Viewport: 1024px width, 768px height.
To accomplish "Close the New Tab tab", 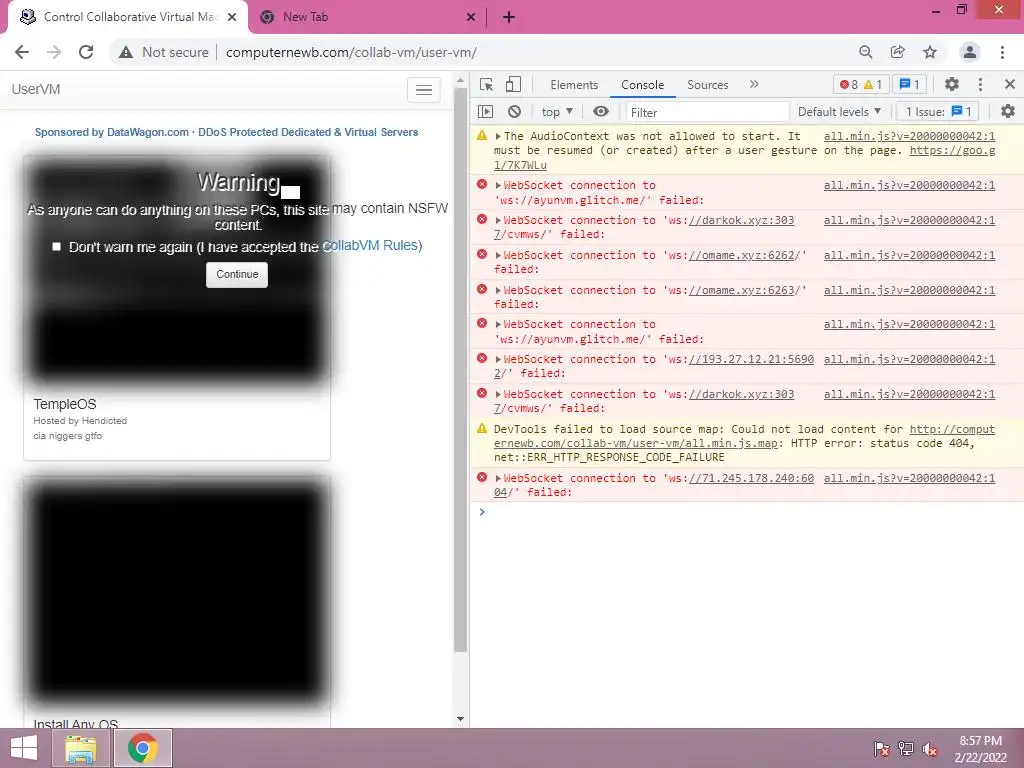I will click(x=471, y=18).
